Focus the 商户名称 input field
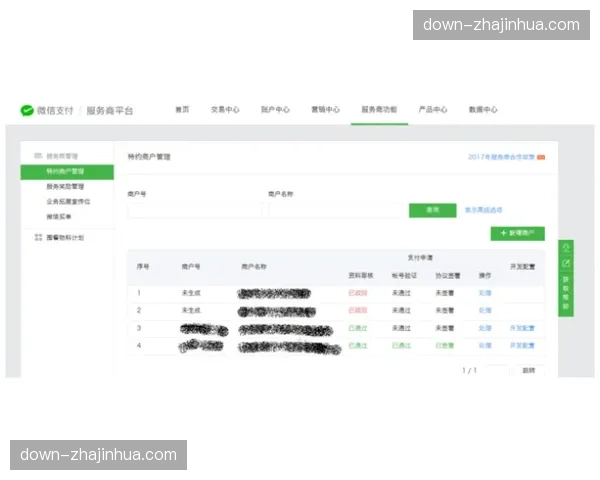 point(335,210)
